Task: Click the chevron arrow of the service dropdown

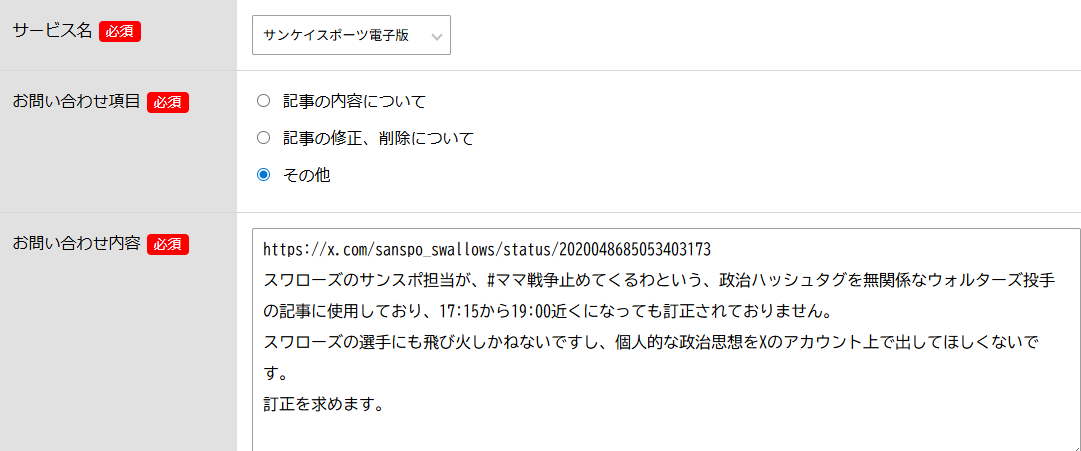Action: click(436, 36)
